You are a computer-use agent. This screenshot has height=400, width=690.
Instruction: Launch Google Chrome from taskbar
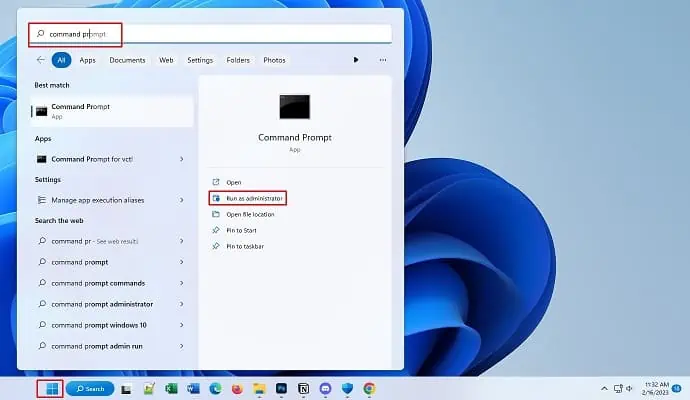click(369, 388)
